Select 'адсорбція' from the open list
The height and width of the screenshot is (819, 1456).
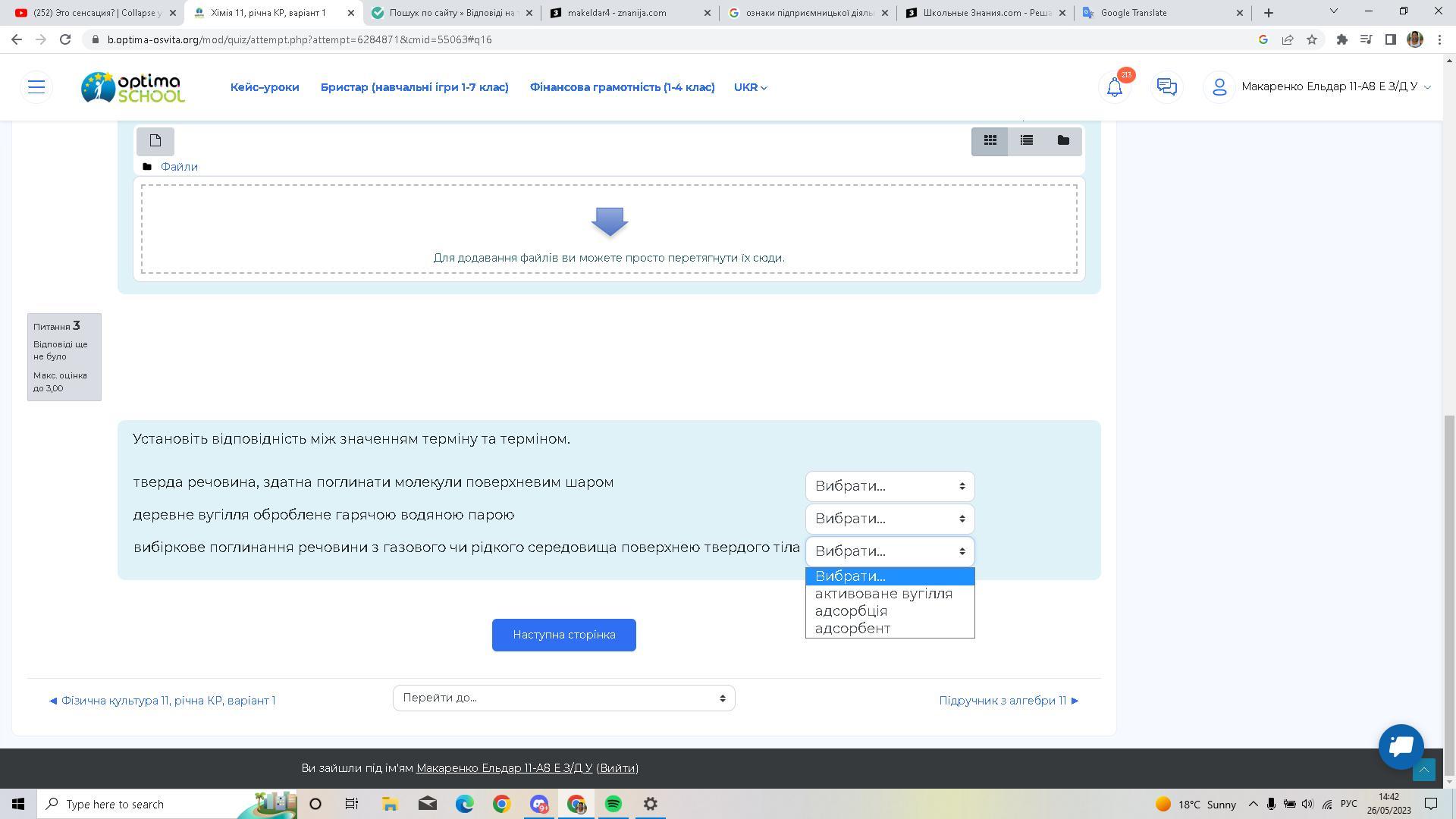click(x=851, y=611)
